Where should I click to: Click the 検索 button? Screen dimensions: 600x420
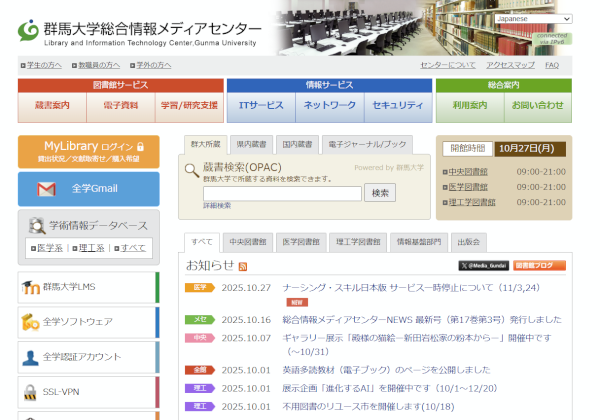coord(380,193)
